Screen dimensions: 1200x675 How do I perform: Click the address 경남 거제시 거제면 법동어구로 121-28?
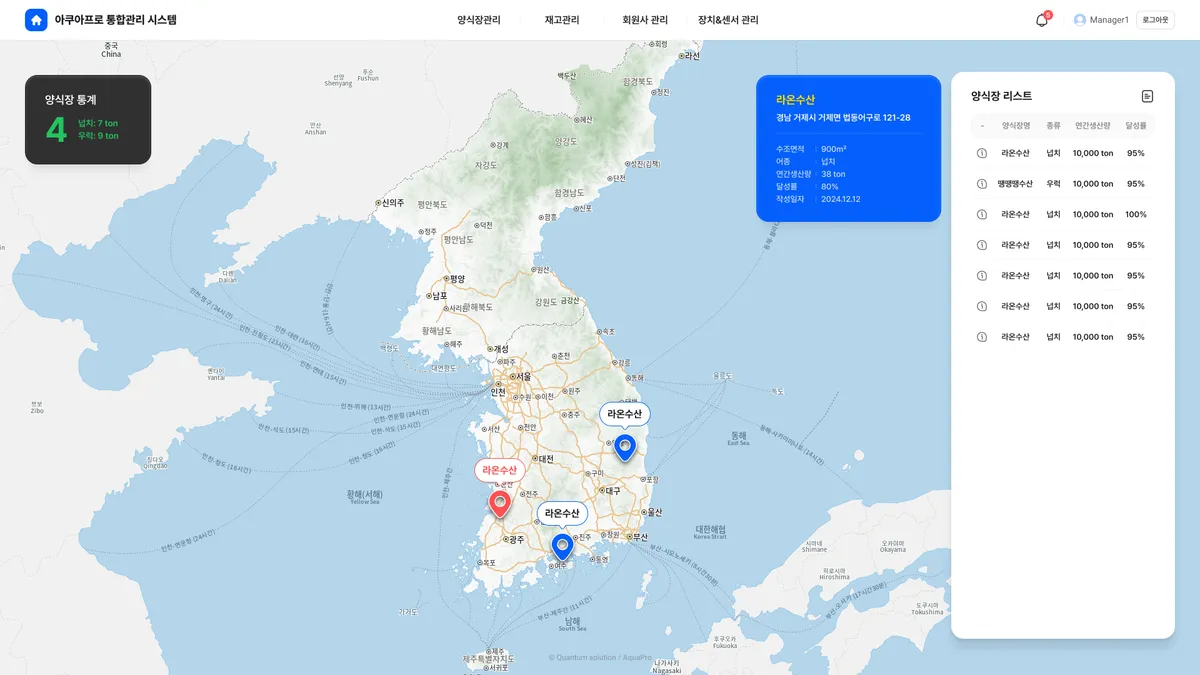click(x=843, y=118)
